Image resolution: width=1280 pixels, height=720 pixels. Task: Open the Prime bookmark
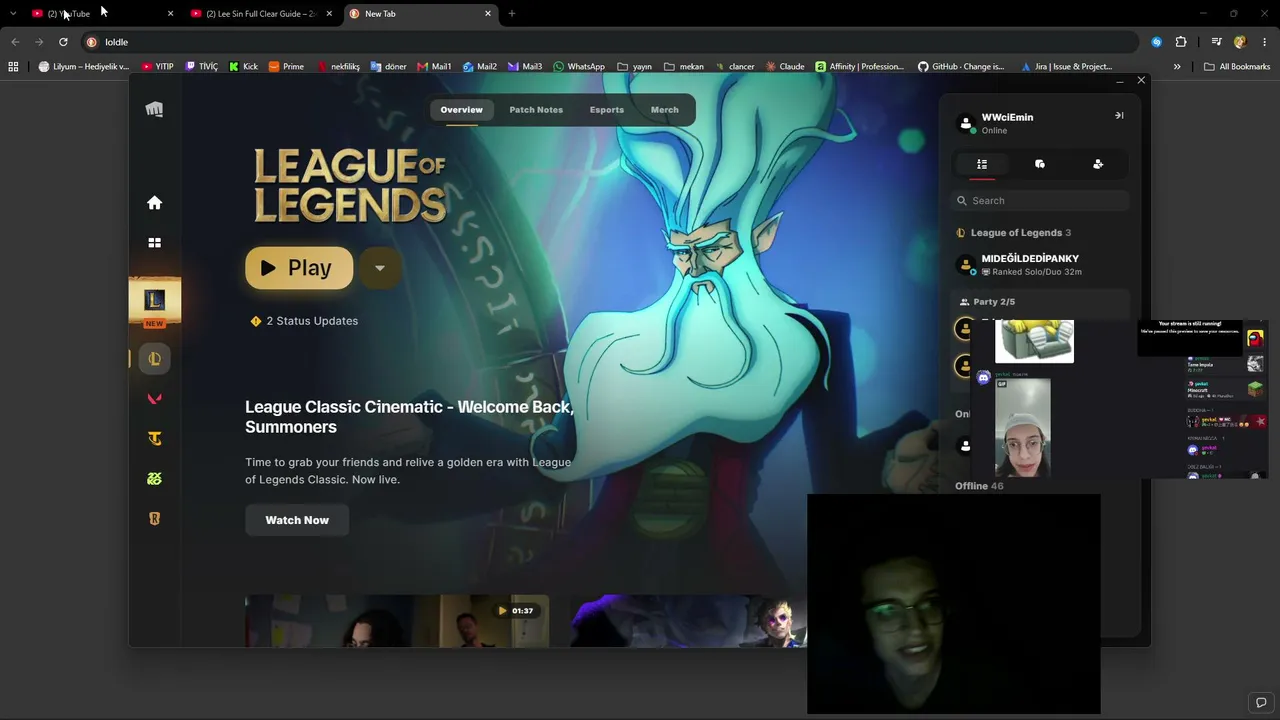coord(286,67)
